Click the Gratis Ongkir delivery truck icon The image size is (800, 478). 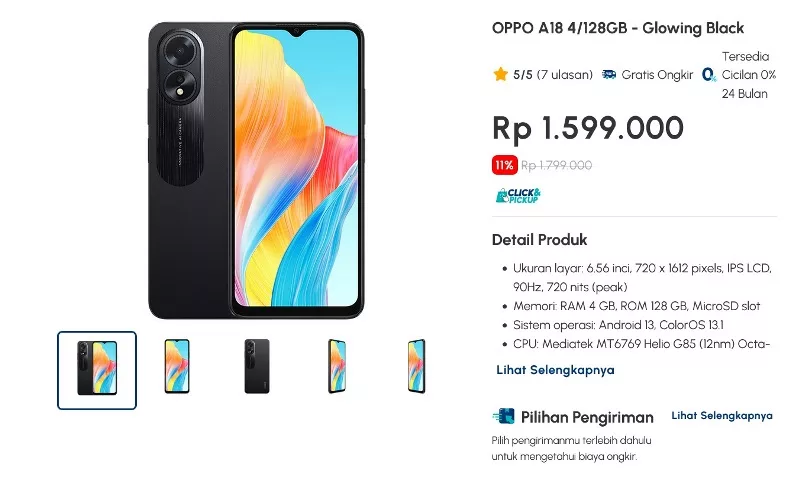pyautogui.click(x=609, y=74)
